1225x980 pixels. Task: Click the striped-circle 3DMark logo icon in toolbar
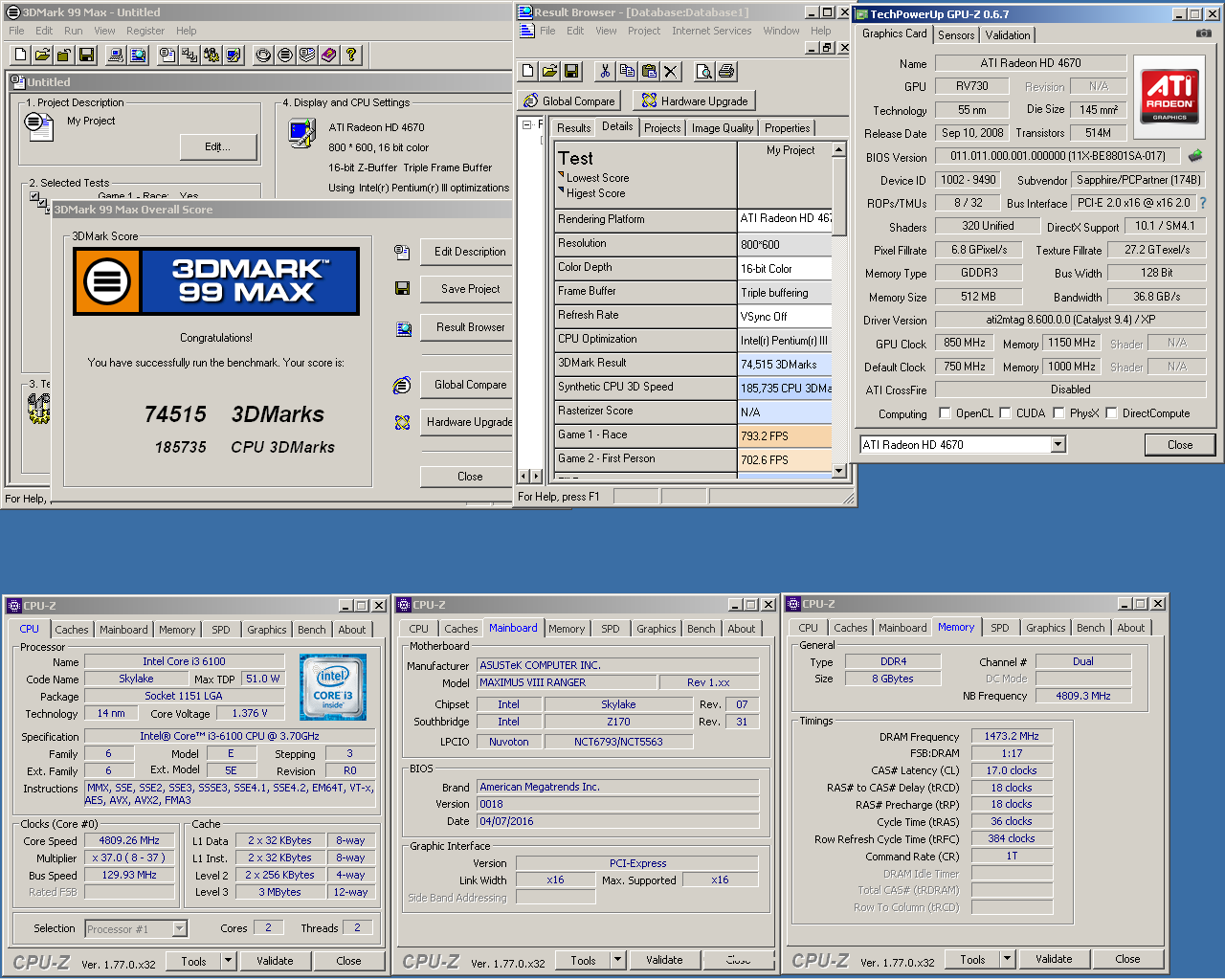pyautogui.click(x=285, y=56)
